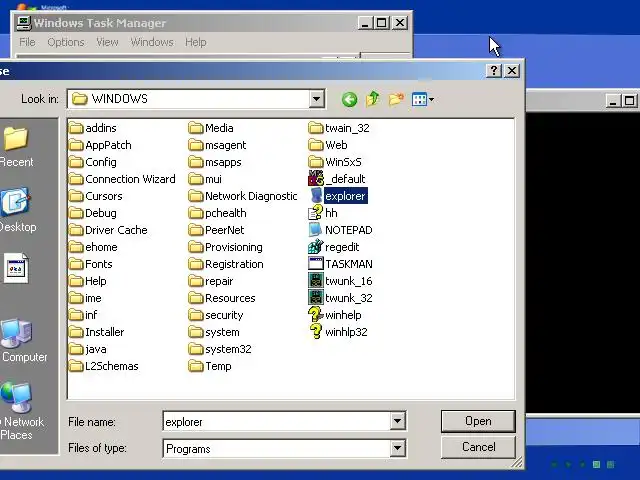The width and height of the screenshot is (640, 480).
Task: Select the Installer folder
Action: click(x=97, y=332)
